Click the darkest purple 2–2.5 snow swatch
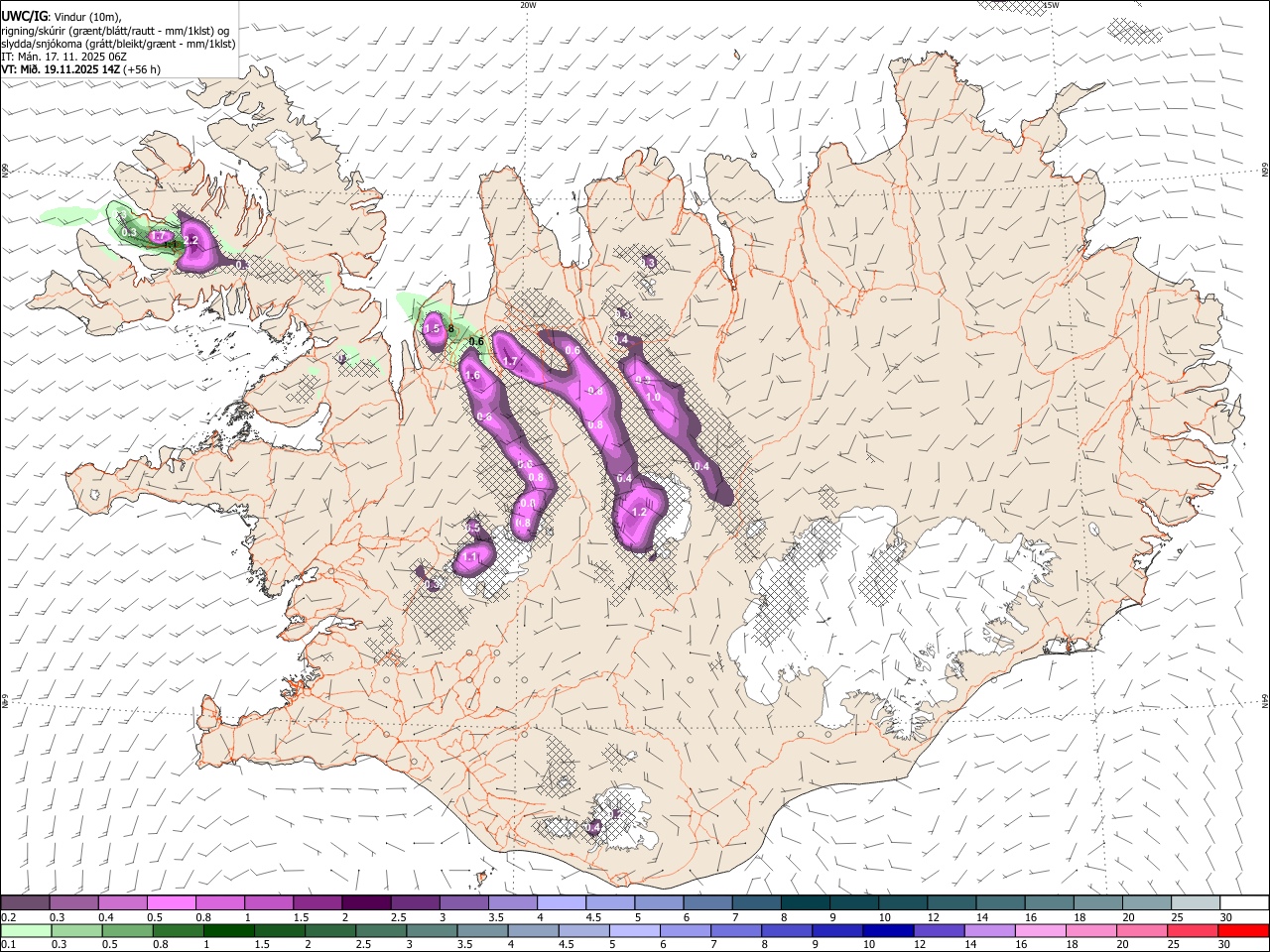1270x952 pixels. tap(366, 903)
